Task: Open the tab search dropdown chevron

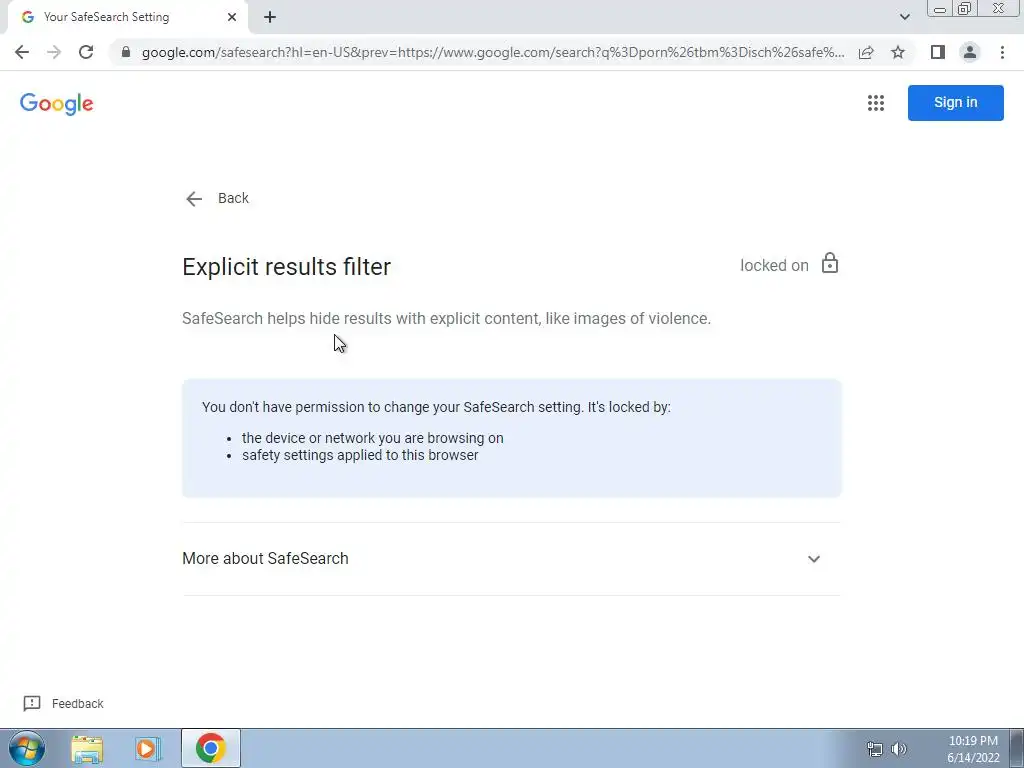Action: tap(904, 17)
